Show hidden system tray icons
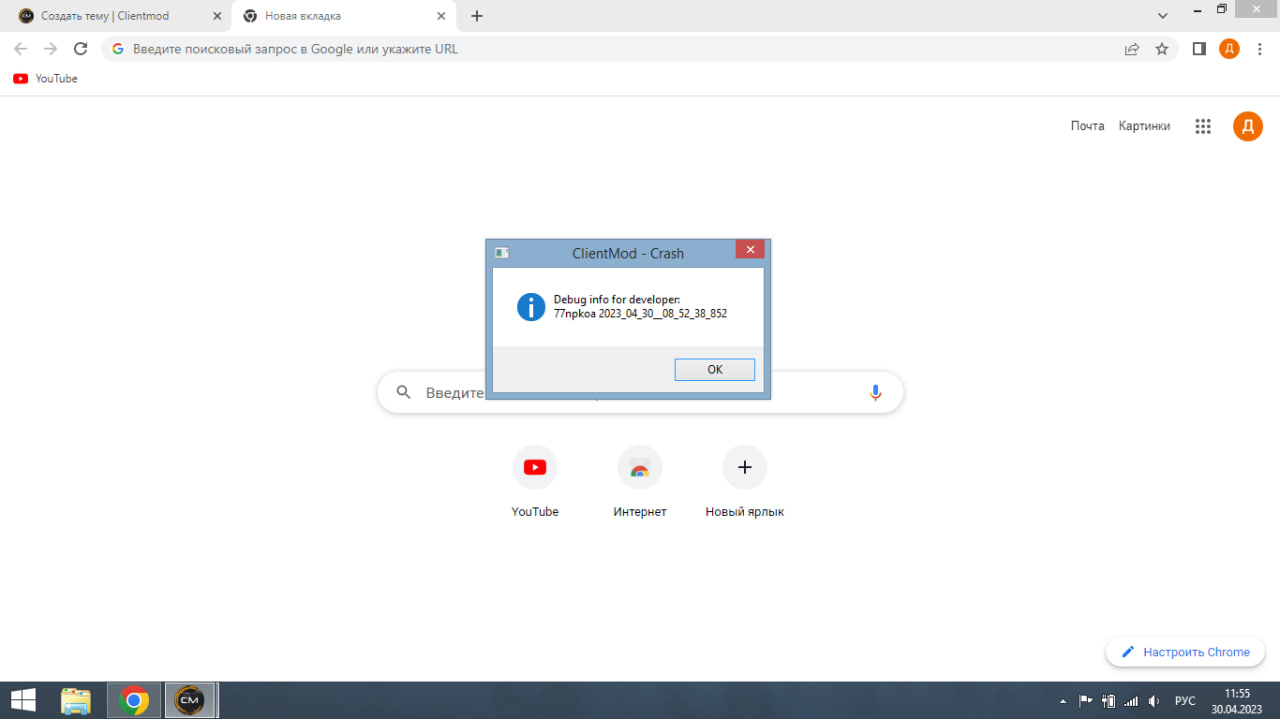This screenshot has height=719, width=1280. (x=1063, y=701)
